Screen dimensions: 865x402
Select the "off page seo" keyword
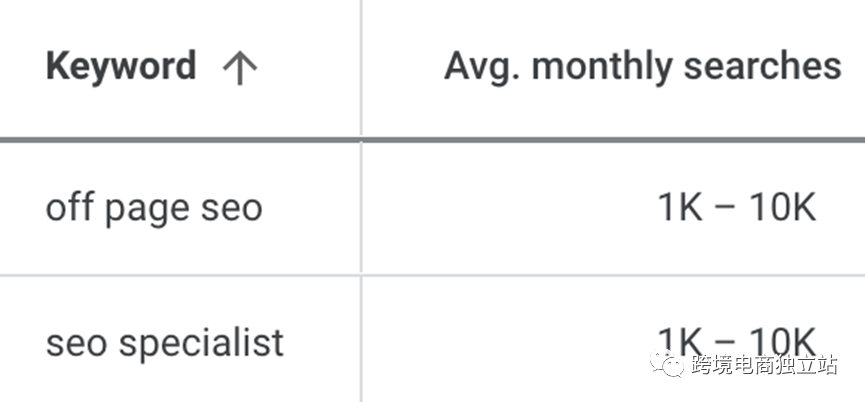tap(154, 208)
